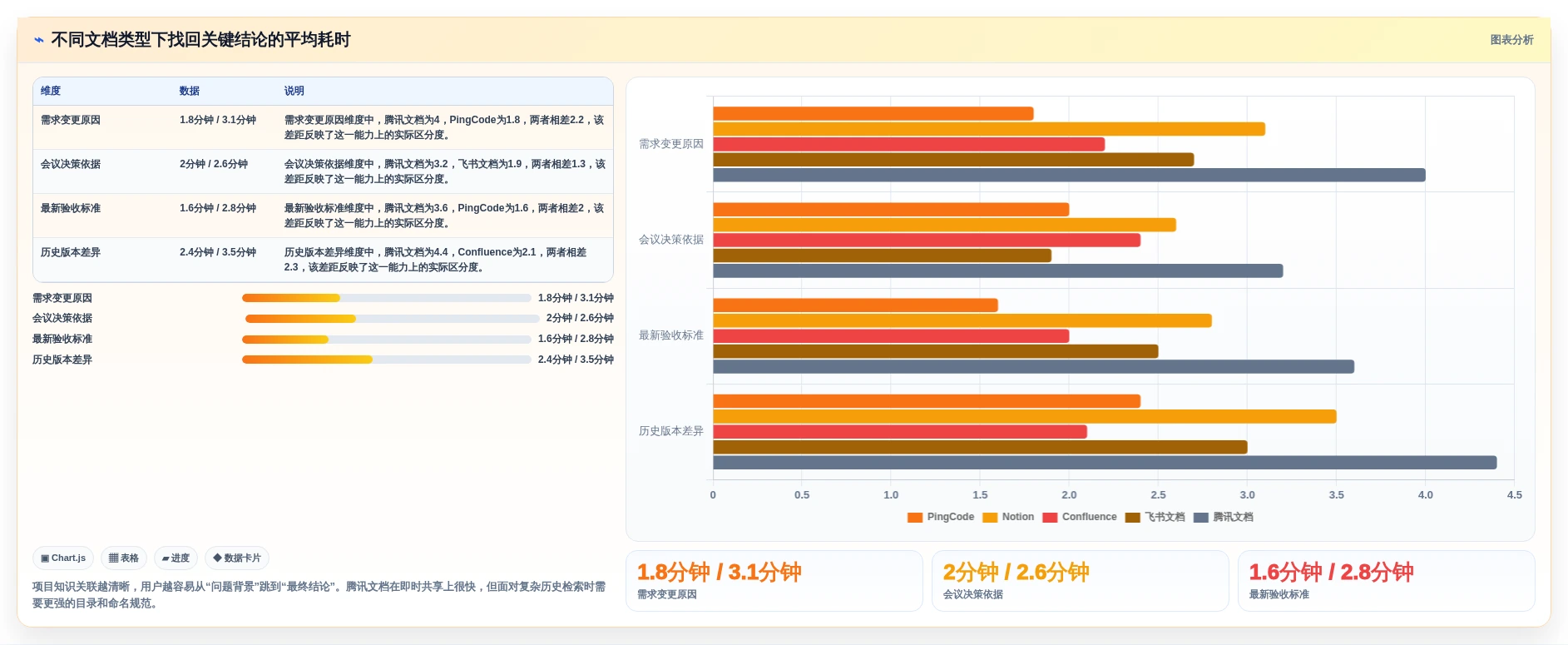The height and width of the screenshot is (645, 1568).
Task: Select the 表格 tag chip
Action: [x=124, y=558]
